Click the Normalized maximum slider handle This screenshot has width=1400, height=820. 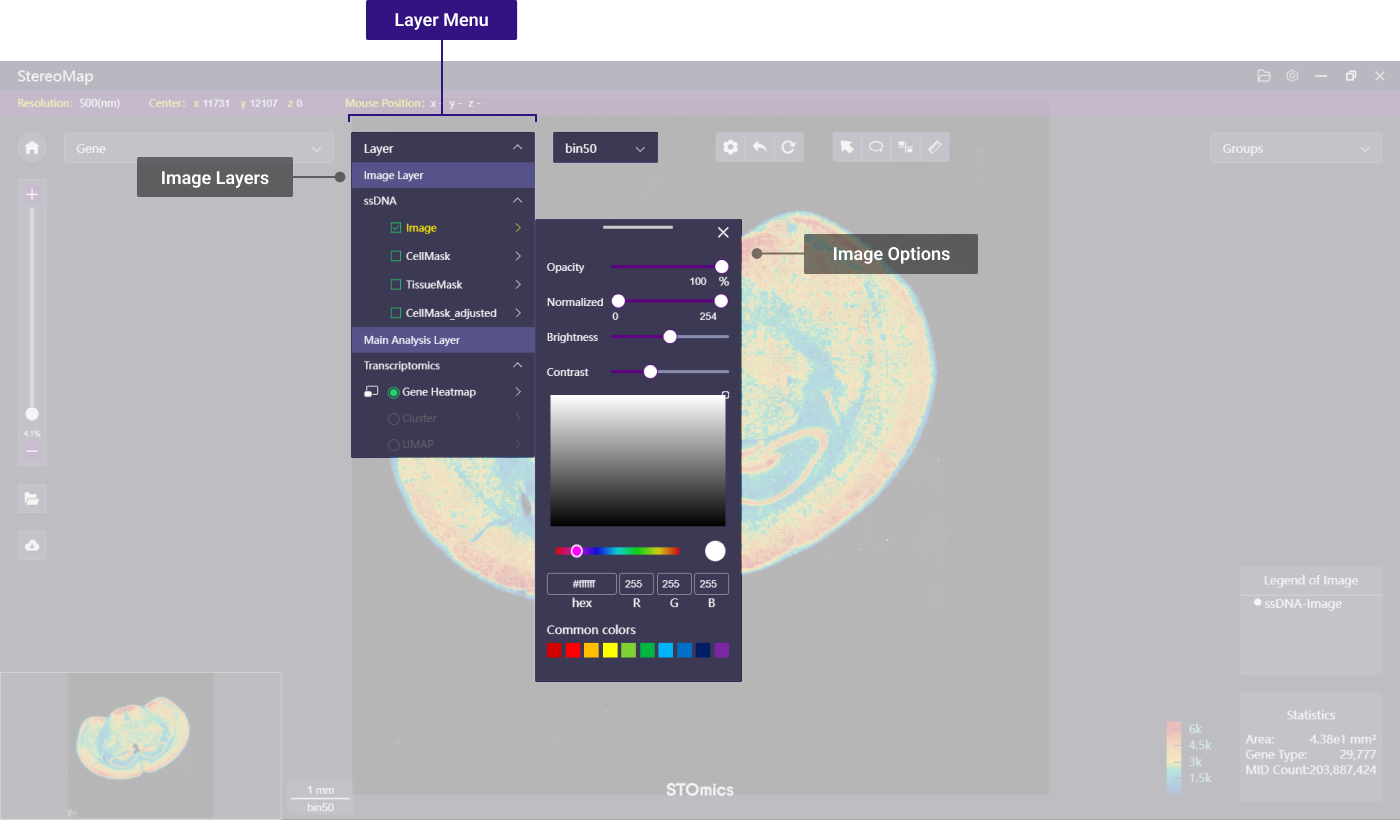[x=721, y=301]
